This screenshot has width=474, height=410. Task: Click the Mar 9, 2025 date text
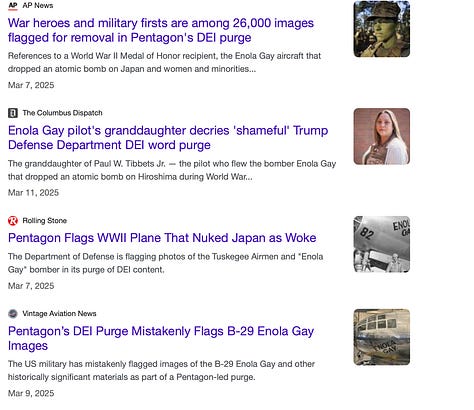(x=31, y=393)
